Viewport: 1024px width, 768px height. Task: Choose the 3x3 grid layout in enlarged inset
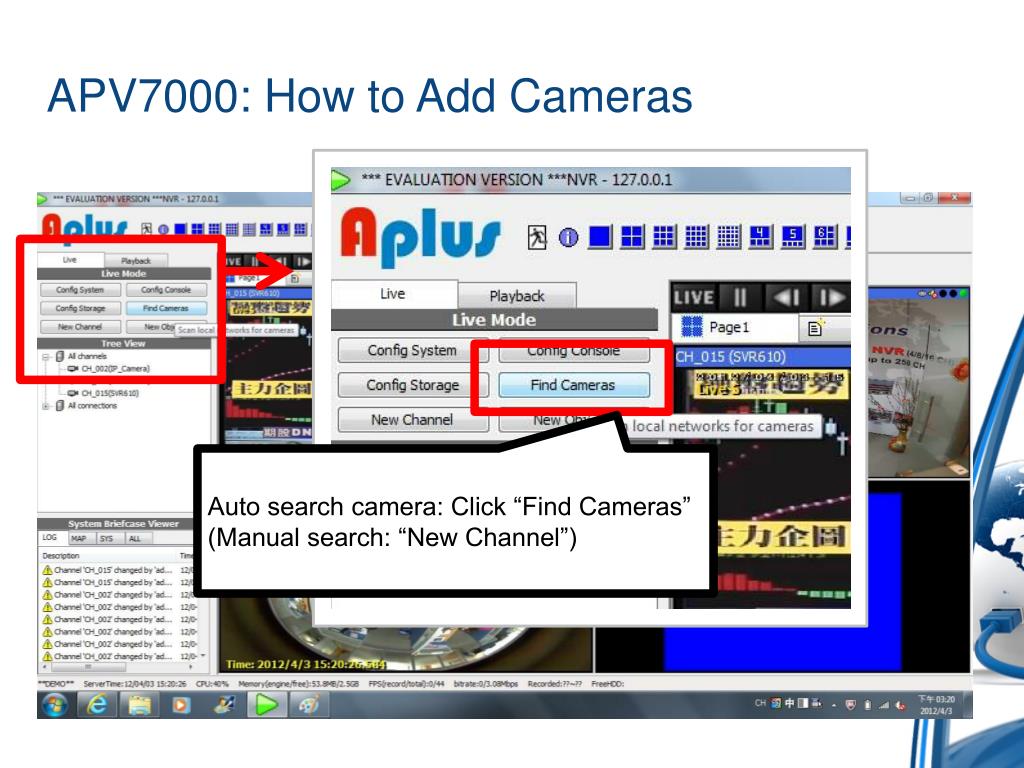pyautogui.click(x=664, y=236)
